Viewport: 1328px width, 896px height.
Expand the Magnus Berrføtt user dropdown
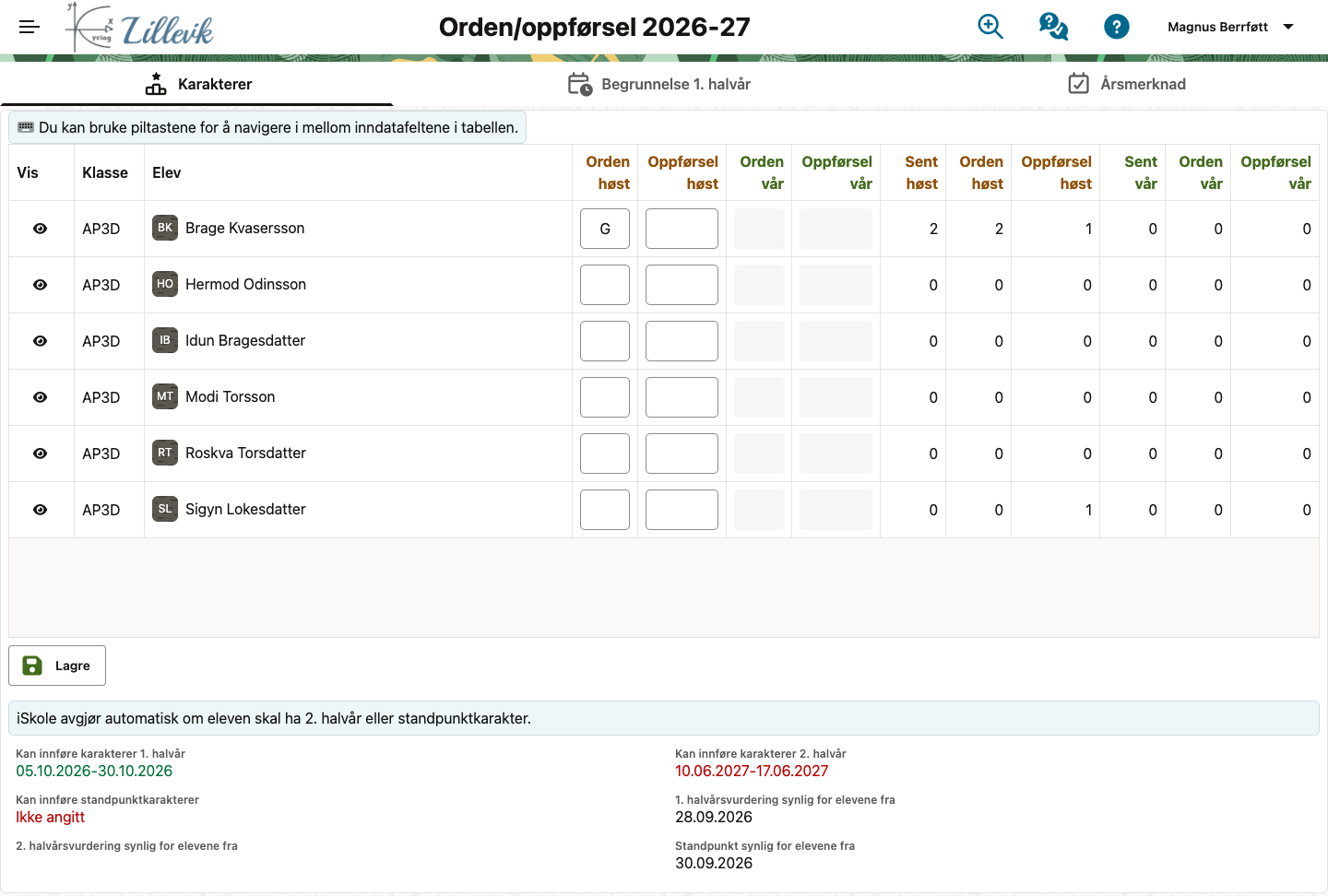pos(1230,27)
